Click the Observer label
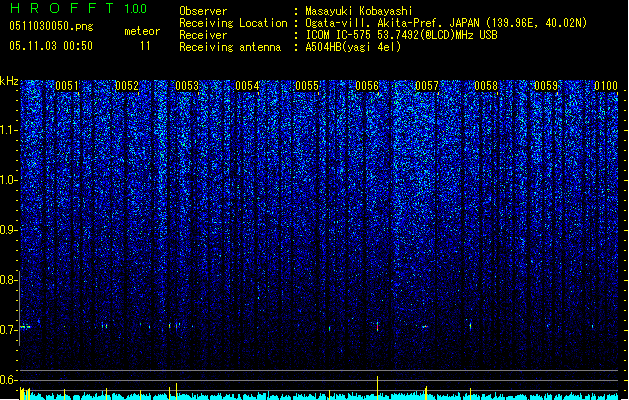This screenshot has height=400, width=629. click(x=203, y=11)
